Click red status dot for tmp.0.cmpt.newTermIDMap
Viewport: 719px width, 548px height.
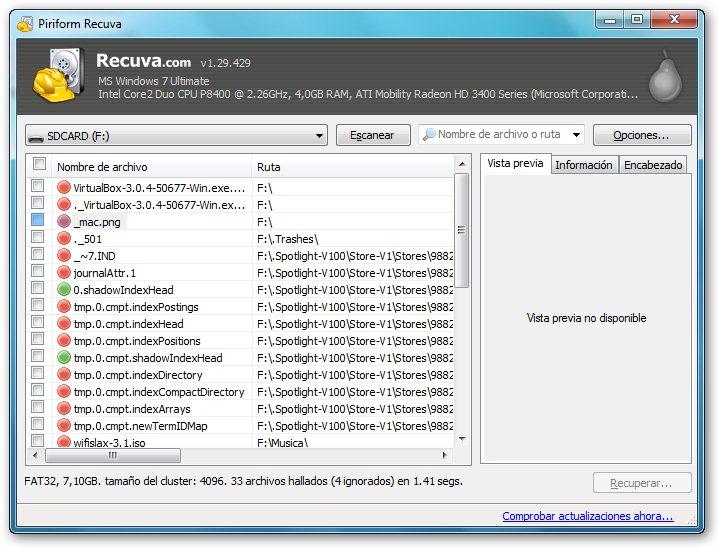pyautogui.click(x=64, y=425)
